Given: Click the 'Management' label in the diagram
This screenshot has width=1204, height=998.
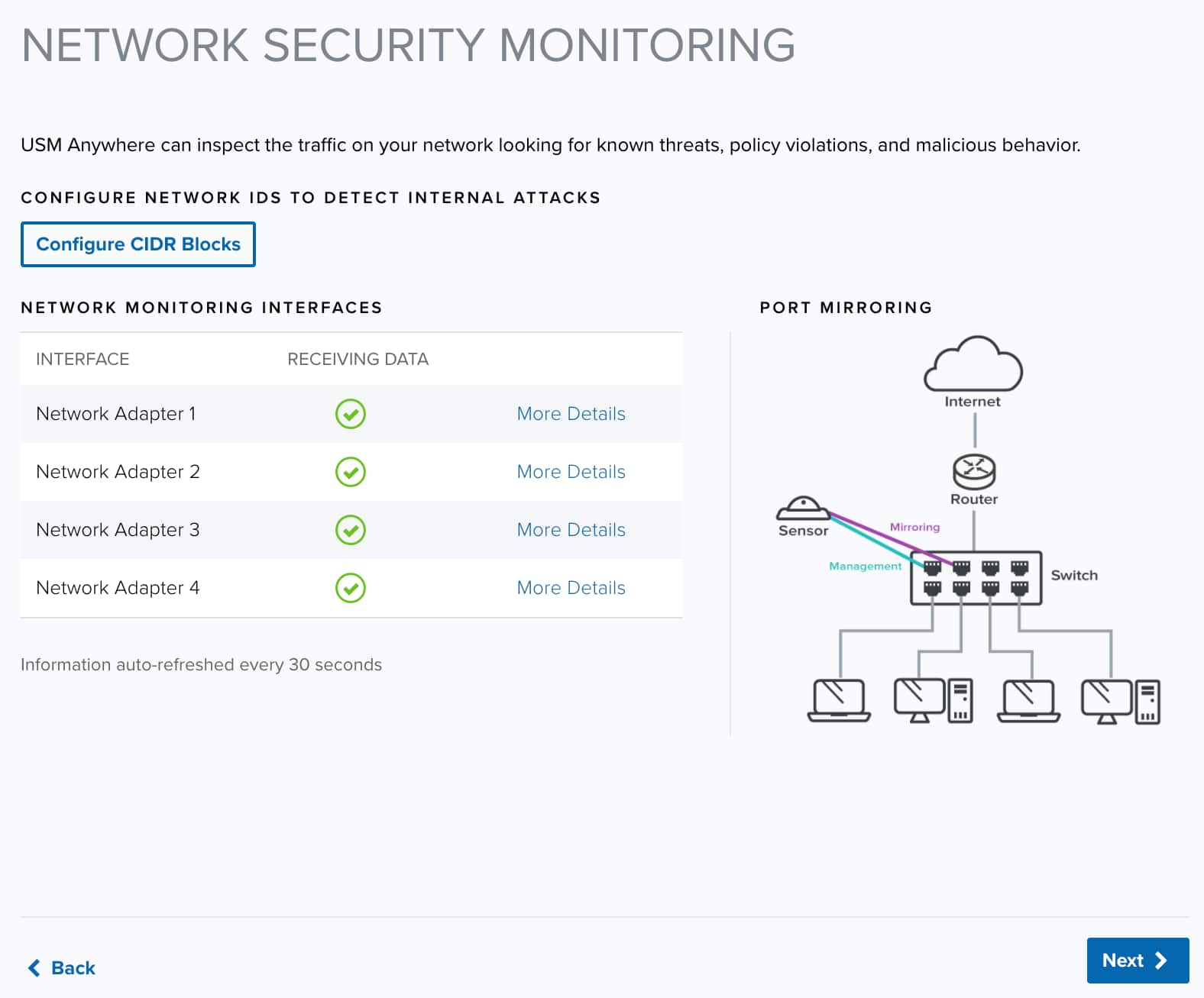Looking at the screenshot, I should (865, 566).
